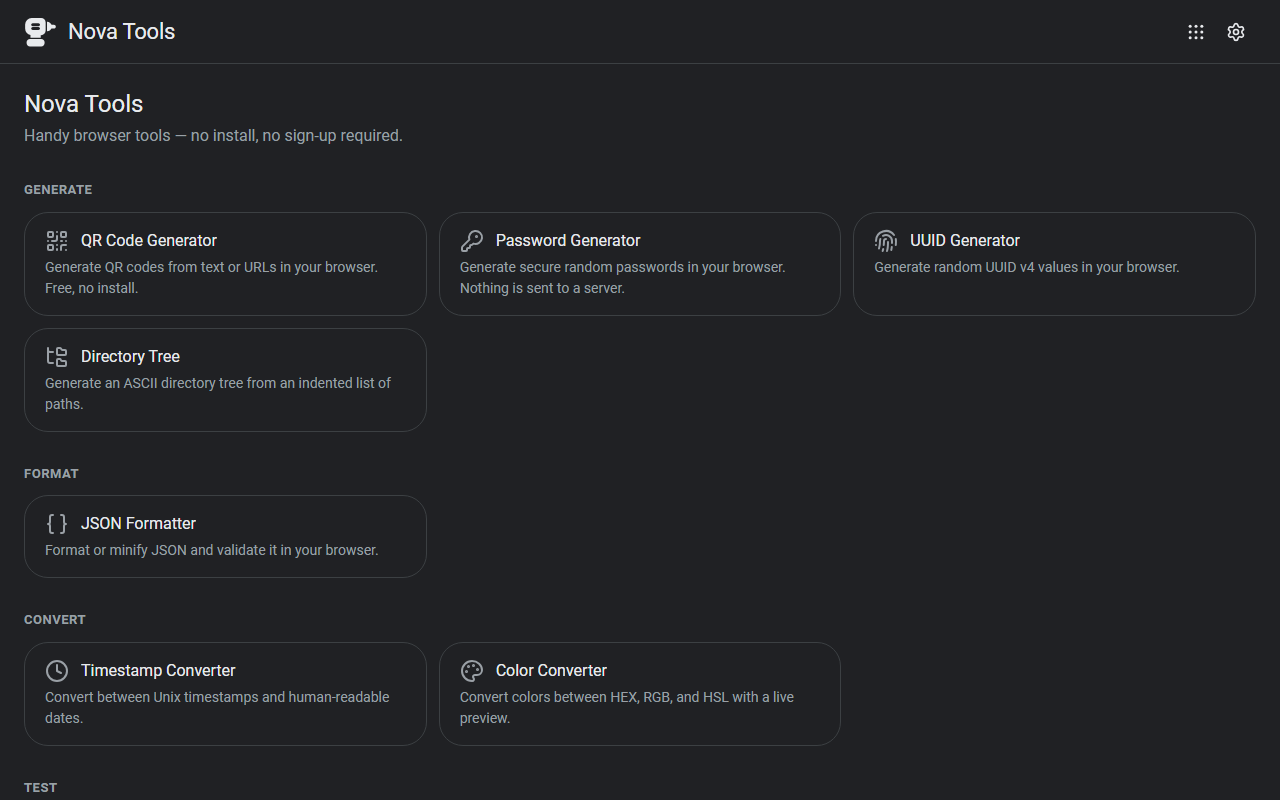Click the key icon for Password Generator
The height and width of the screenshot is (800, 1280).
point(472,241)
